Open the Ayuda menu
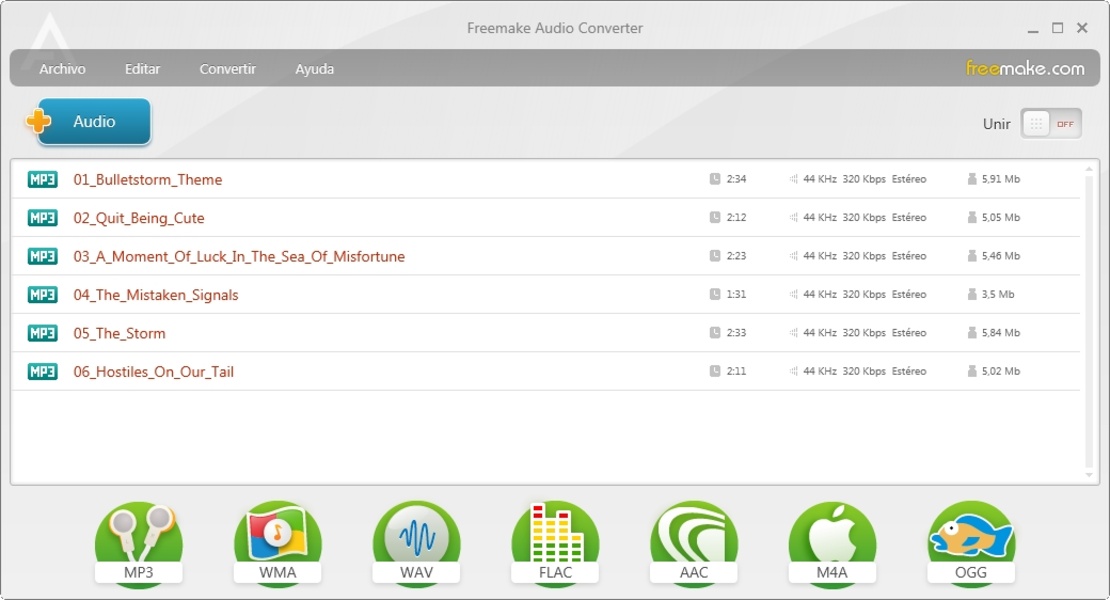This screenshot has height=600, width=1110. [314, 69]
